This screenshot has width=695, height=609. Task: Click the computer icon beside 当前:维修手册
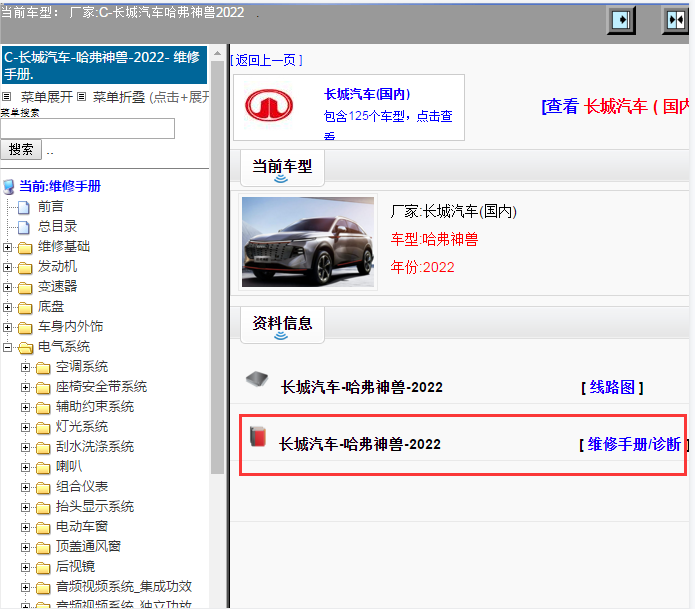9,187
